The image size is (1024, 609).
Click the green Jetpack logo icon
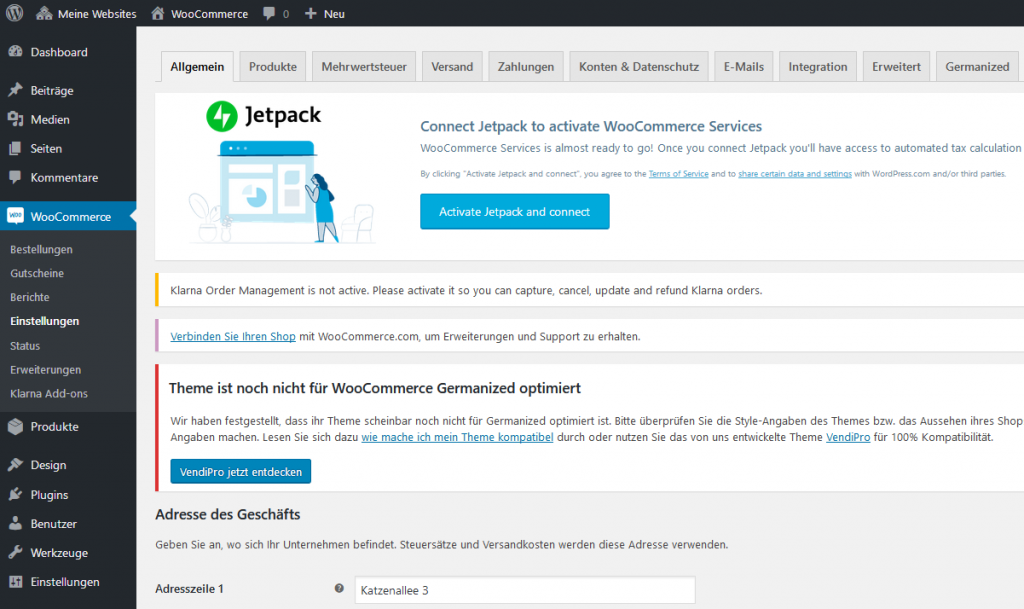(222, 116)
